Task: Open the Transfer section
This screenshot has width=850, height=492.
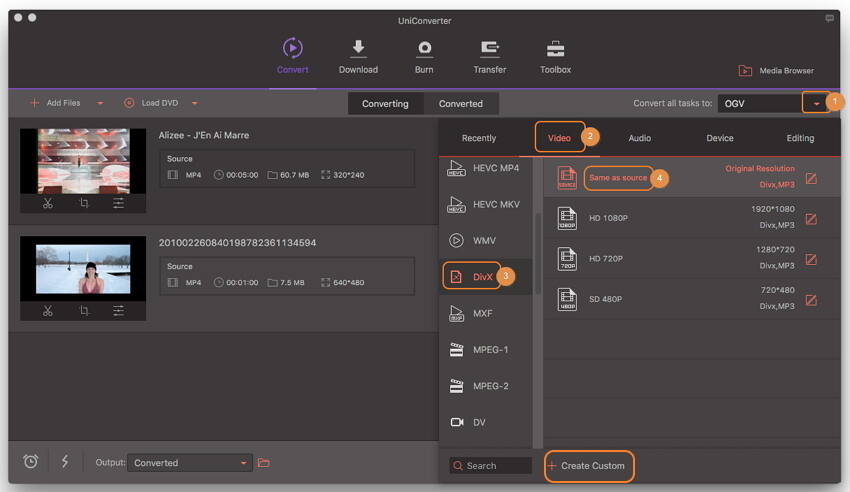Action: 490,56
